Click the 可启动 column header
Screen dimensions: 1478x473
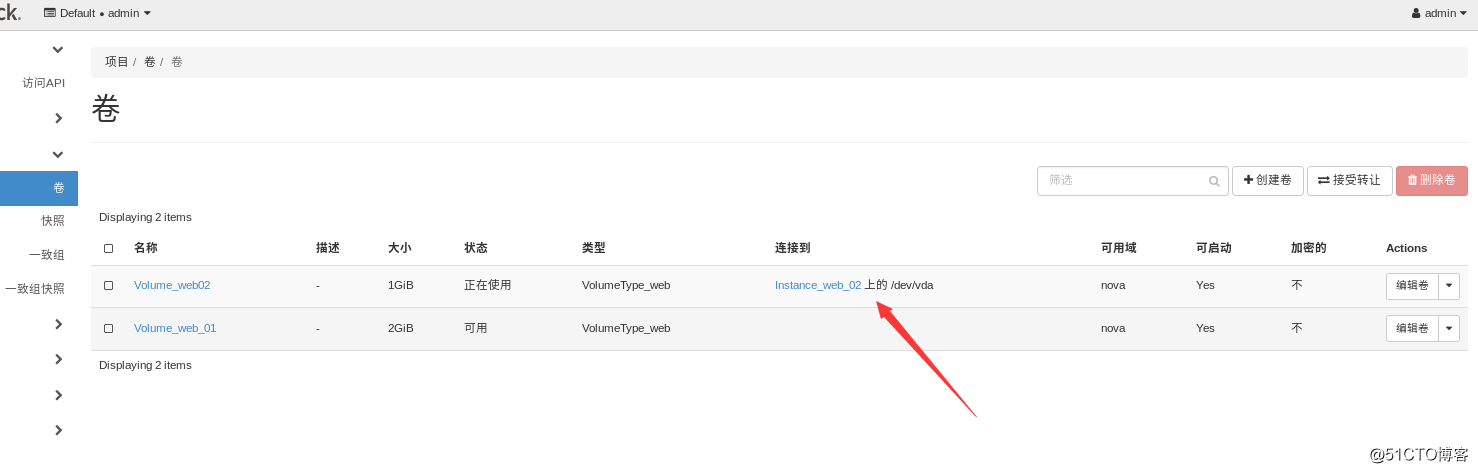click(1214, 248)
